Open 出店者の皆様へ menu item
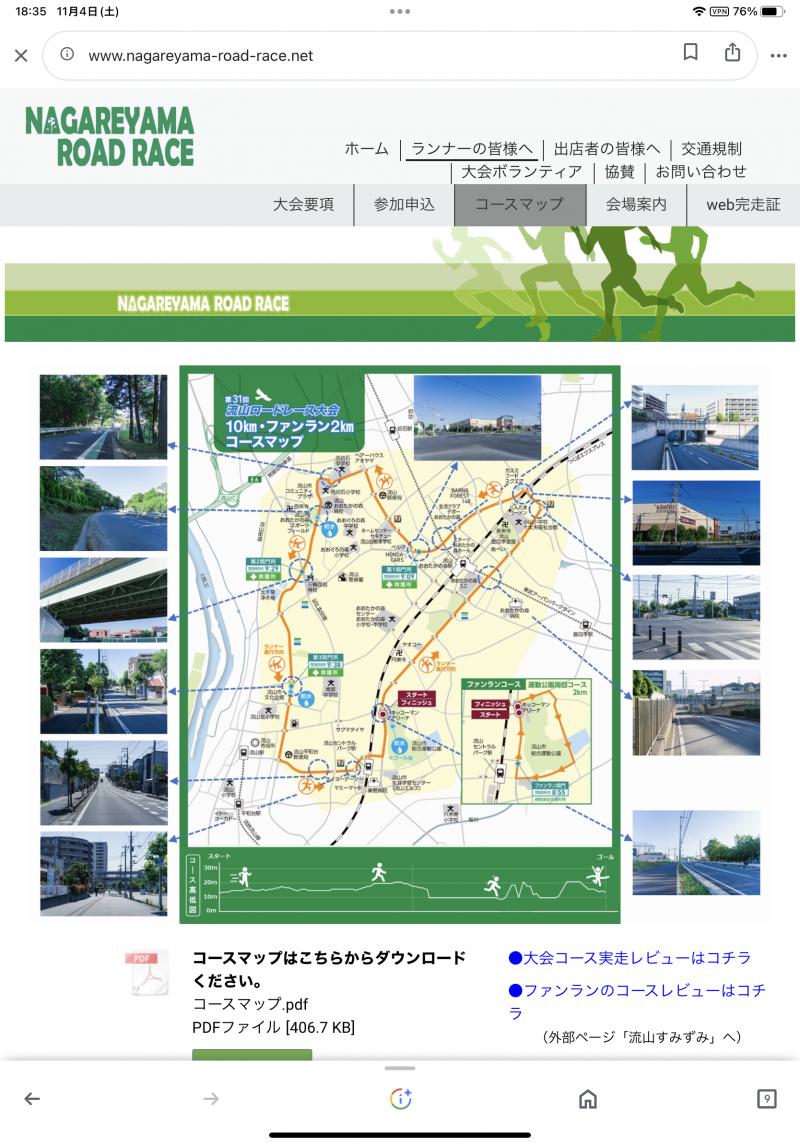800x1145 pixels. point(607,149)
